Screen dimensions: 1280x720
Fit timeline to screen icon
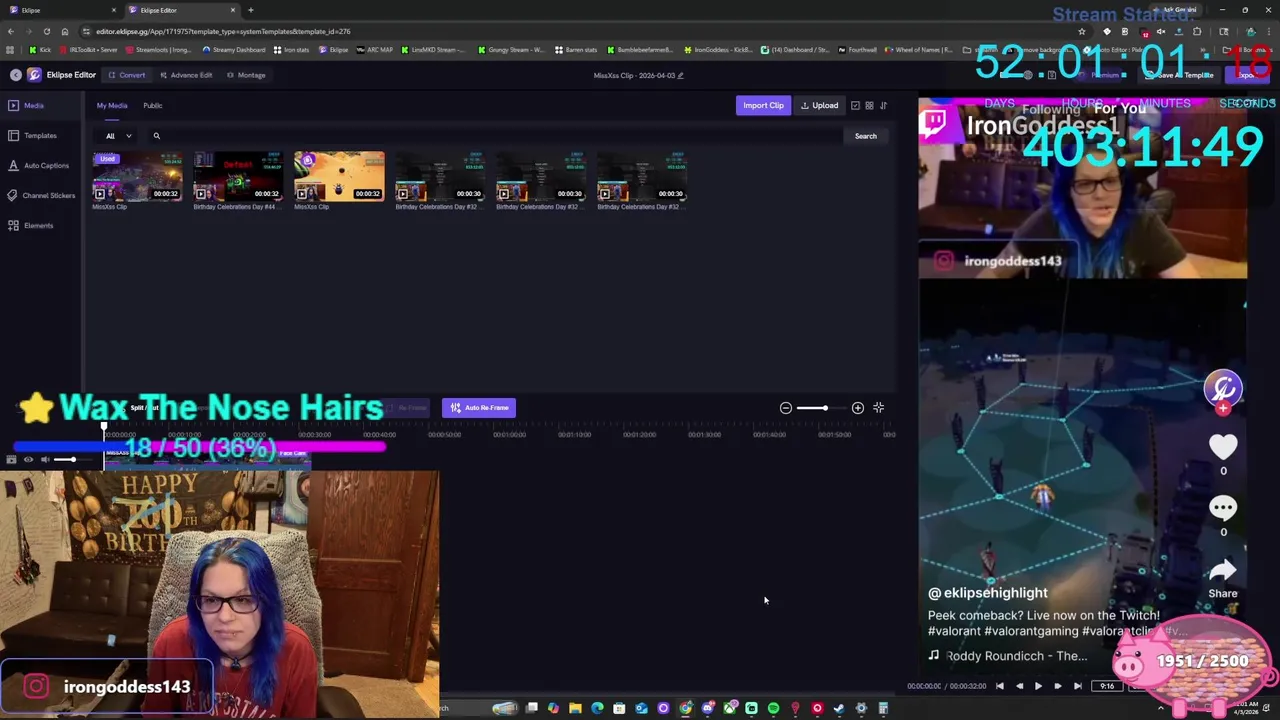coord(878,408)
